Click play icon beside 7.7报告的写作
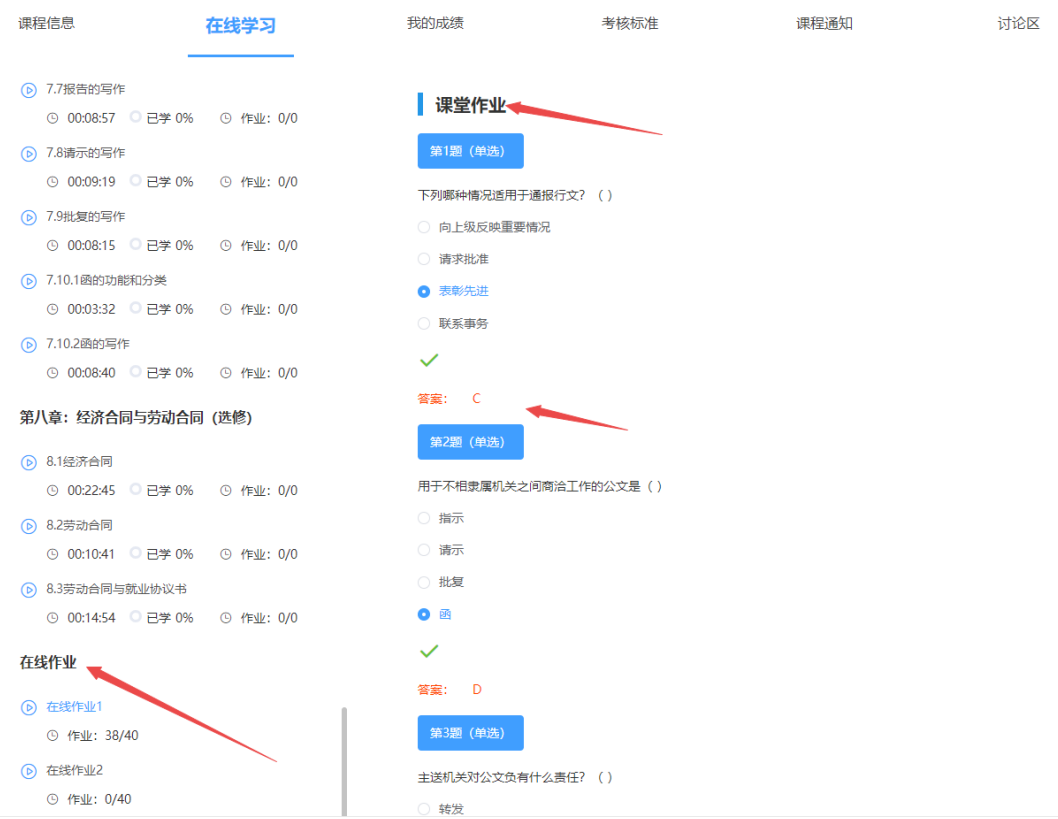Viewport: 1058px width, 819px height. (x=28, y=90)
